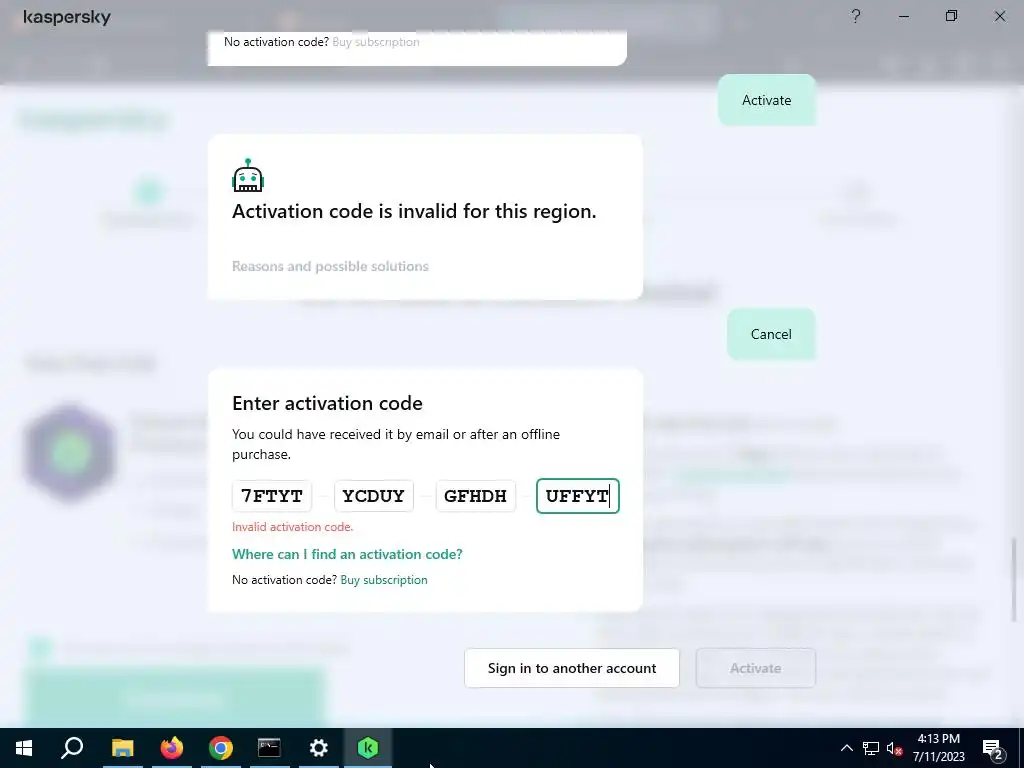The width and height of the screenshot is (1024, 768).
Task: Open Reasons and possible solutions link
Action: click(330, 266)
